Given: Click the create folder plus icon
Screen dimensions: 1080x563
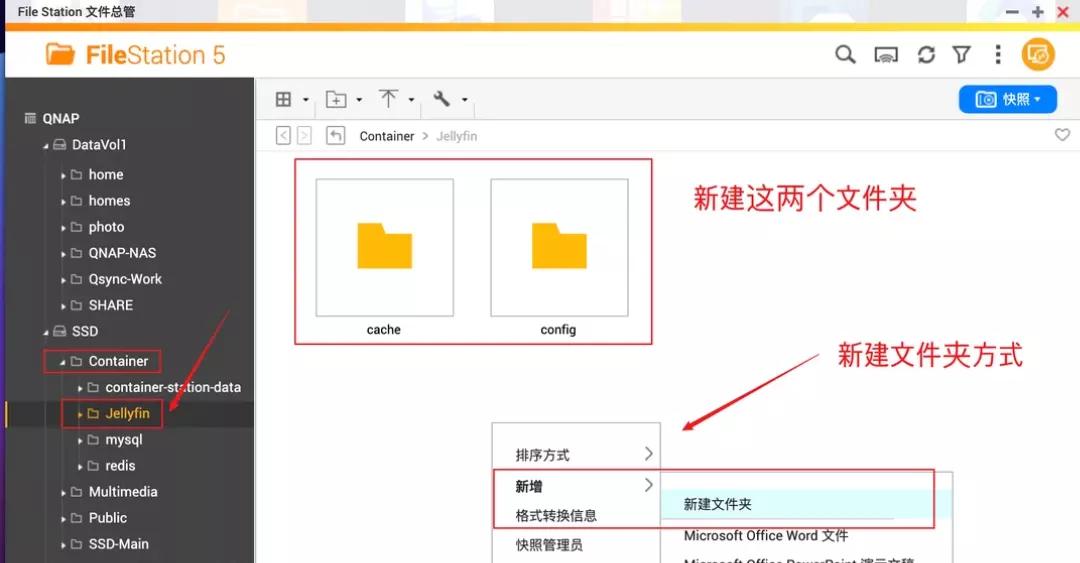Looking at the screenshot, I should tap(336, 99).
